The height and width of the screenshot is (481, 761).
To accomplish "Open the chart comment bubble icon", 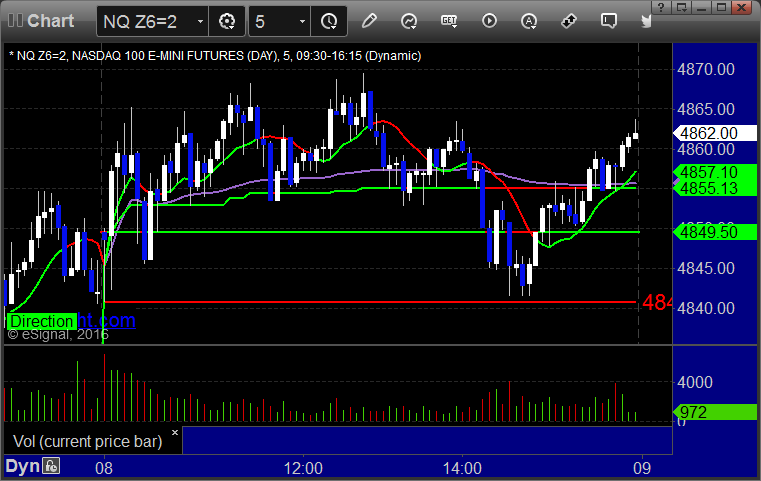I will coord(609,21).
